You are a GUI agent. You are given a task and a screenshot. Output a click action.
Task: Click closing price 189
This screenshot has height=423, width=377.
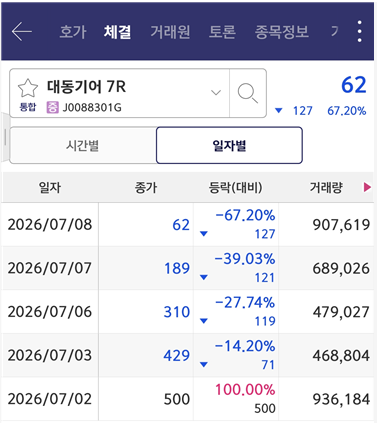click(177, 268)
